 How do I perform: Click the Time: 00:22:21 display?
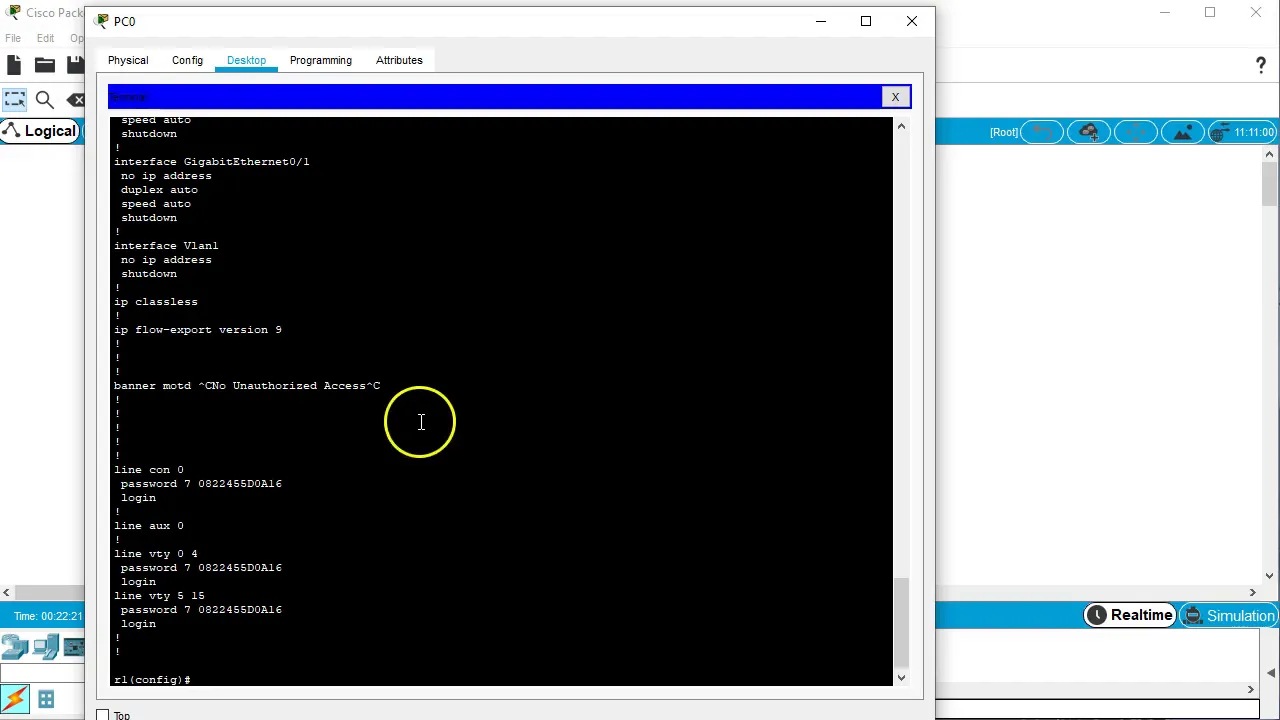[48, 616]
